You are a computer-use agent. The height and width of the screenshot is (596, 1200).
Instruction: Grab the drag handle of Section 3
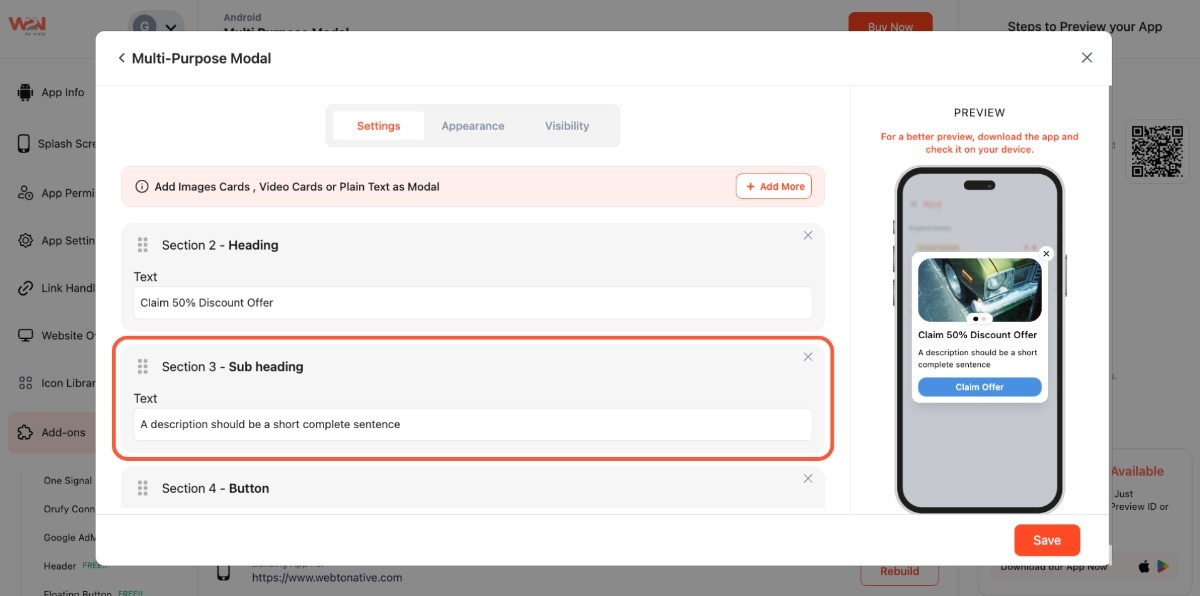pyautogui.click(x=143, y=367)
